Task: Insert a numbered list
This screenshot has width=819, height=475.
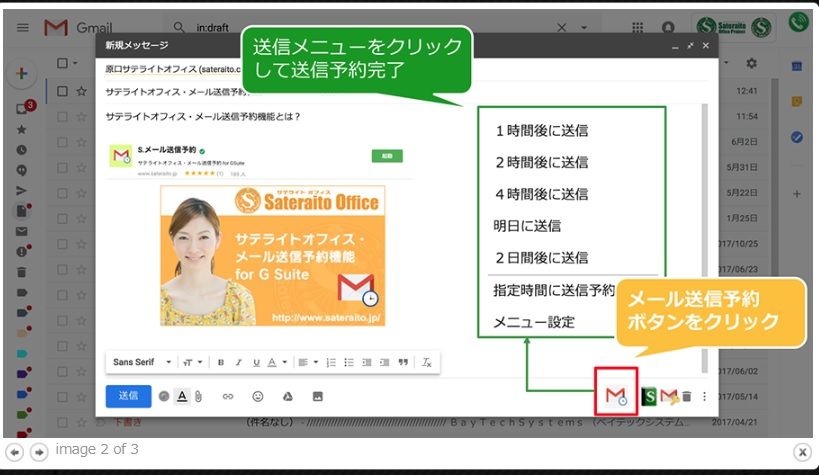Action: click(331, 362)
